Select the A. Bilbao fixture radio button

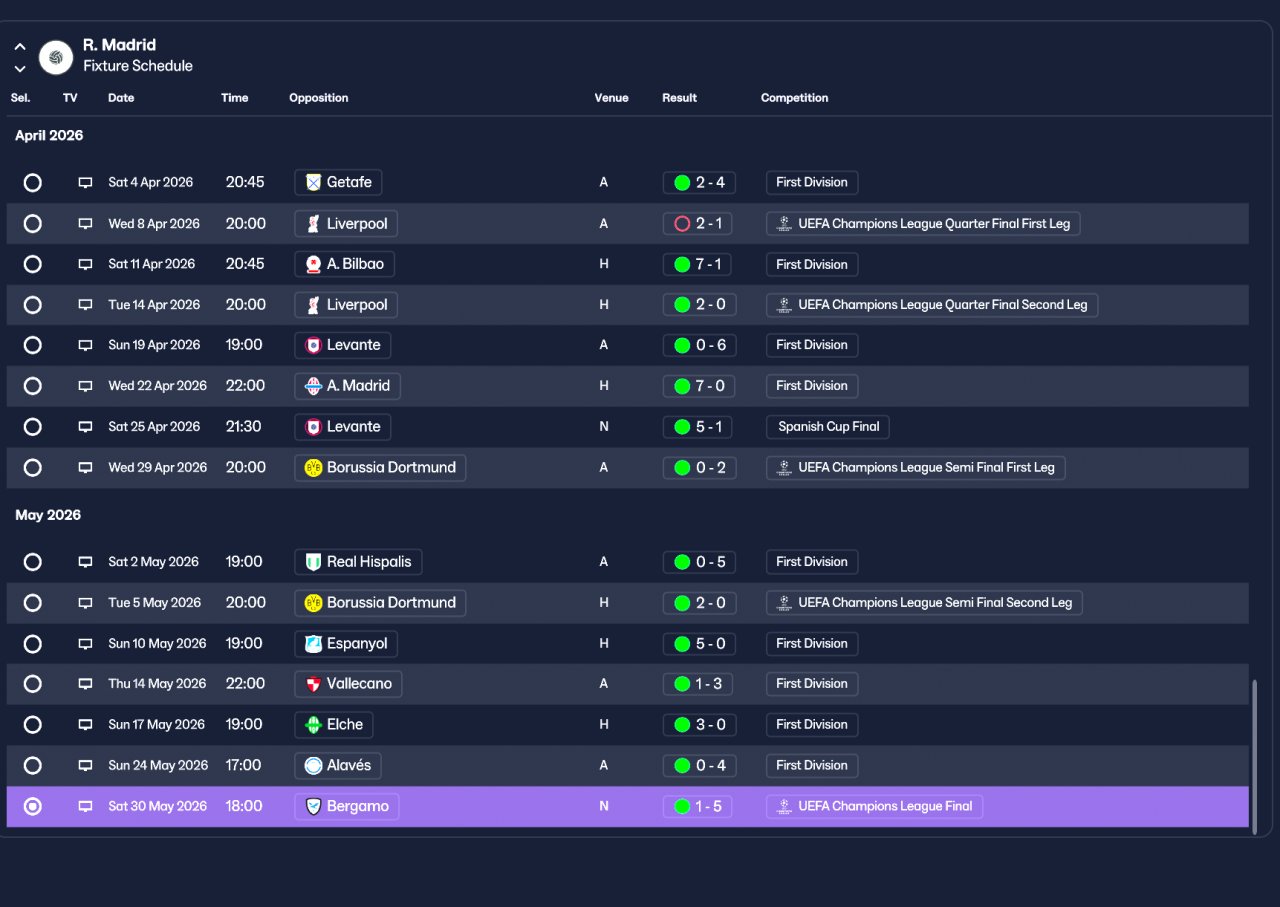pos(33,264)
